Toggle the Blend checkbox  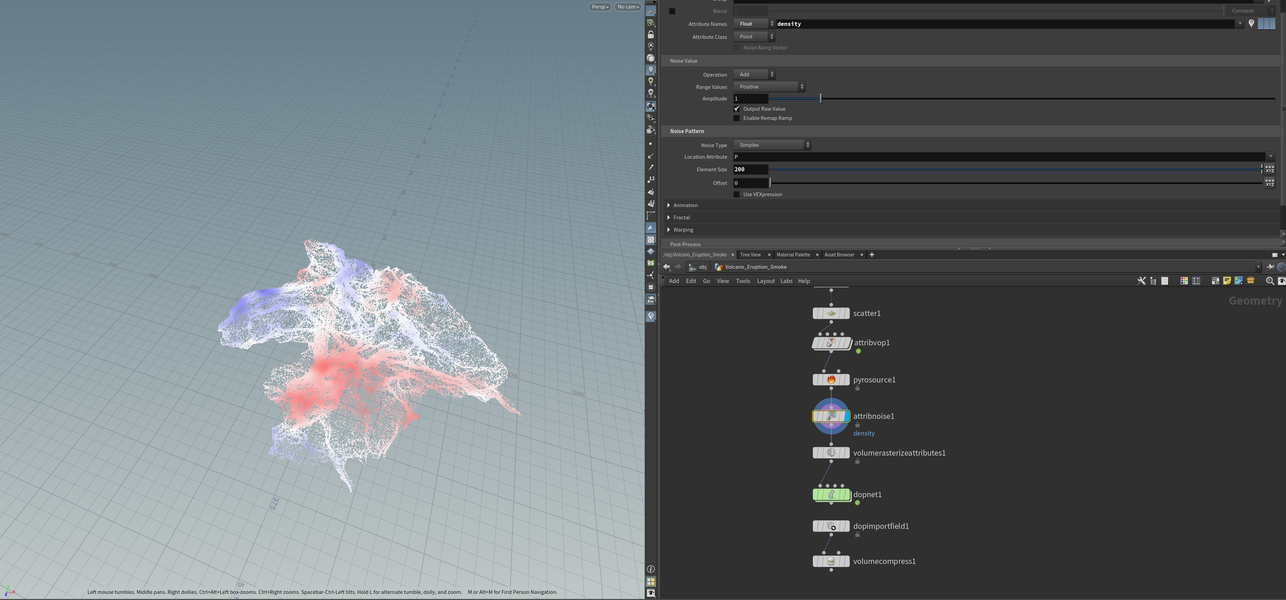pos(672,11)
